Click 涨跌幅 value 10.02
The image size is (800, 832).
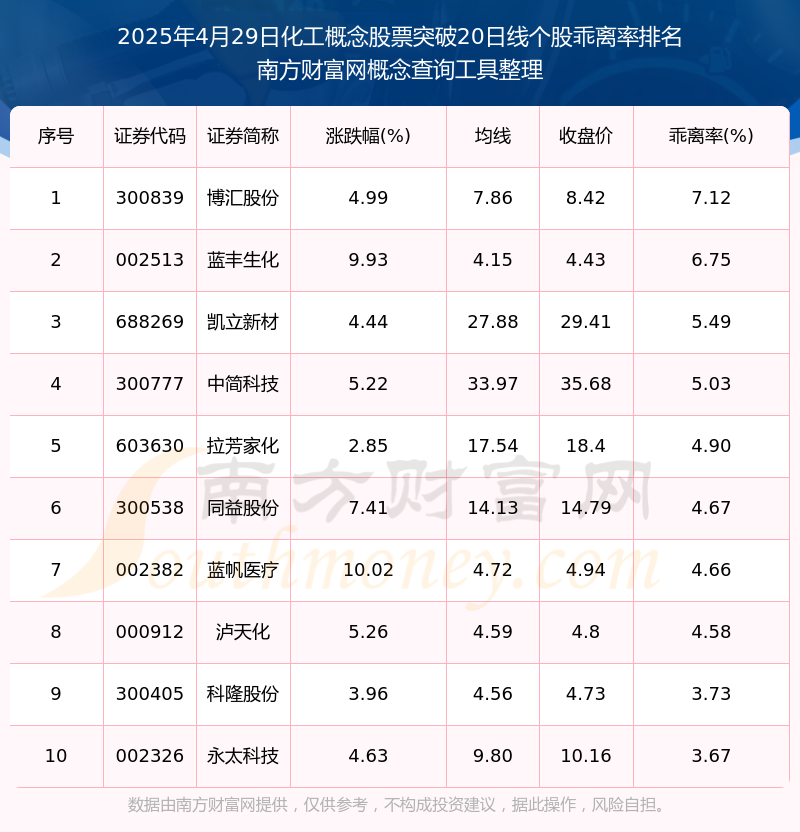point(368,570)
